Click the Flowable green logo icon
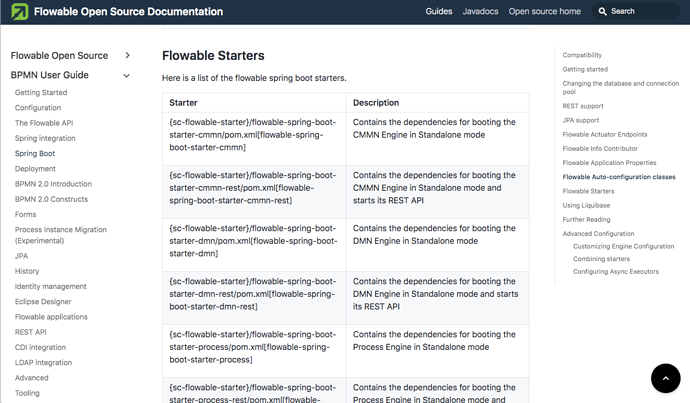The width and height of the screenshot is (690, 403). pyautogui.click(x=19, y=11)
